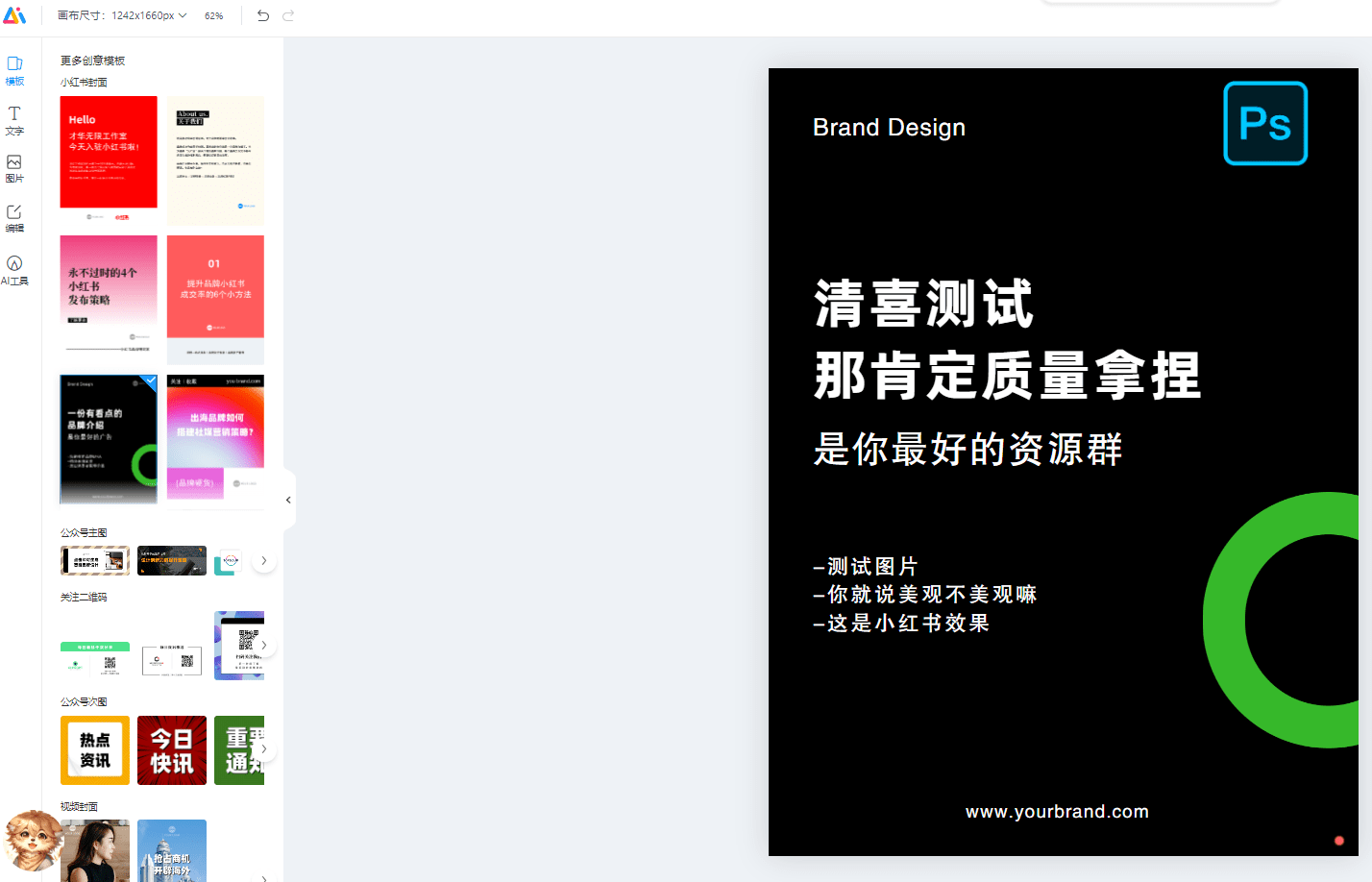Screen dimensions: 1372x882
Task: Click the checkmark on selected dark template
Action: (150, 380)
